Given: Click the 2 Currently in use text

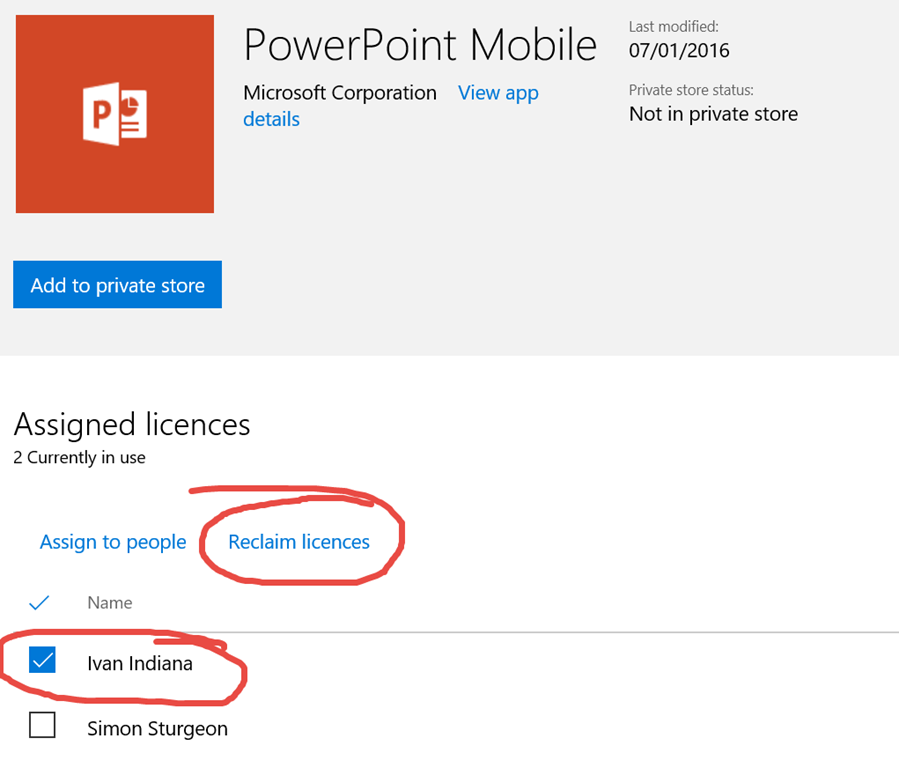Looking at the screenshot, I should (x=79, y=457).
